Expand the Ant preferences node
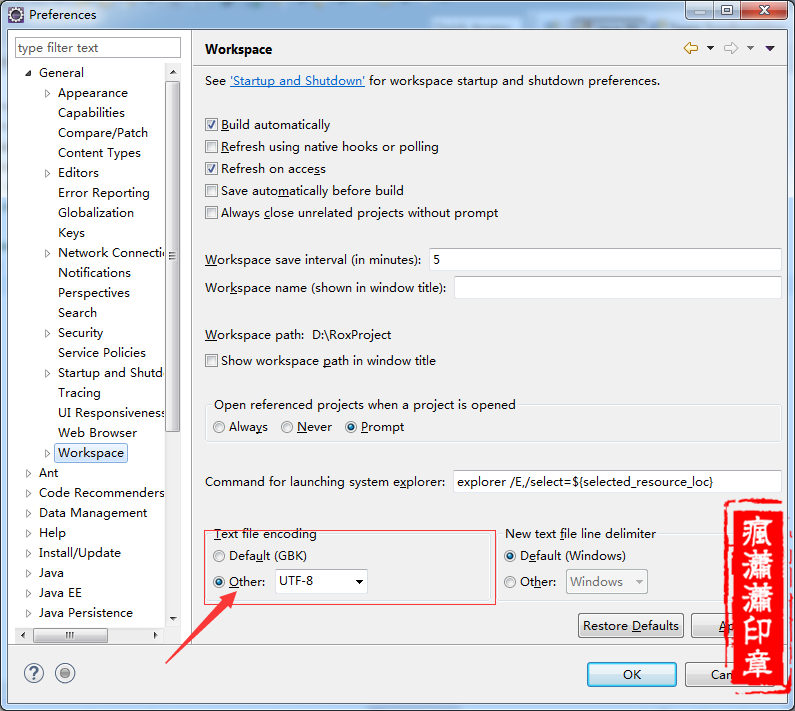Screen dimensions: 795x711 click(28, 473)
